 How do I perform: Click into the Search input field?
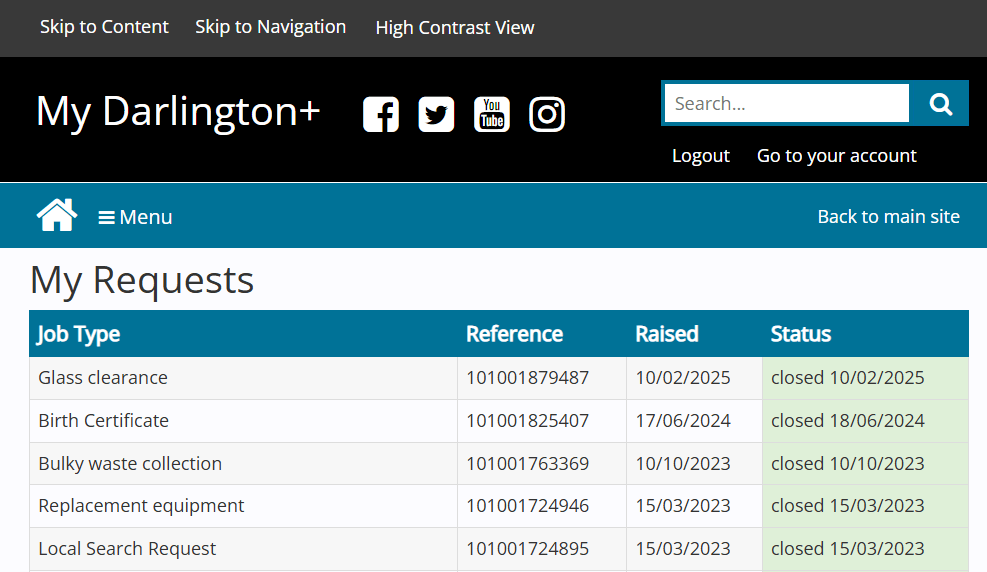787,103
